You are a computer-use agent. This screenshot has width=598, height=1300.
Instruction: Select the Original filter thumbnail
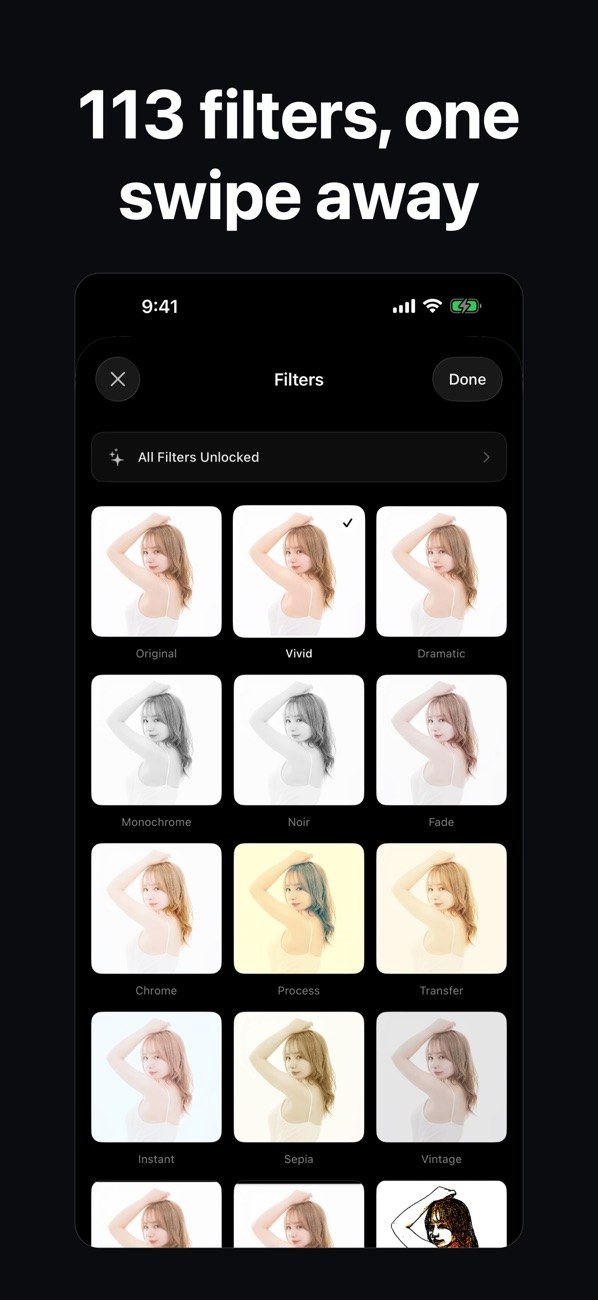(x=156, y=571)
